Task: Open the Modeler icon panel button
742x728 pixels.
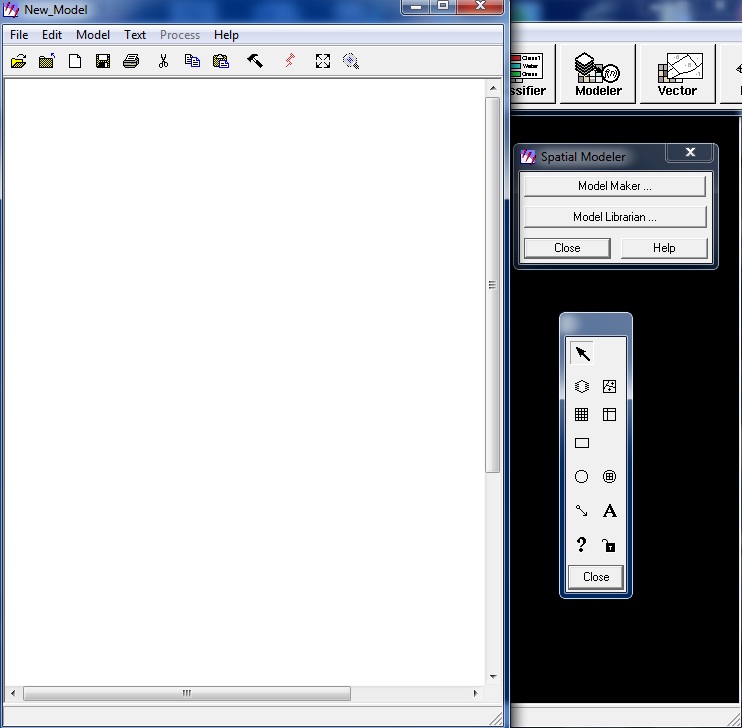Action: click(598, 74)
